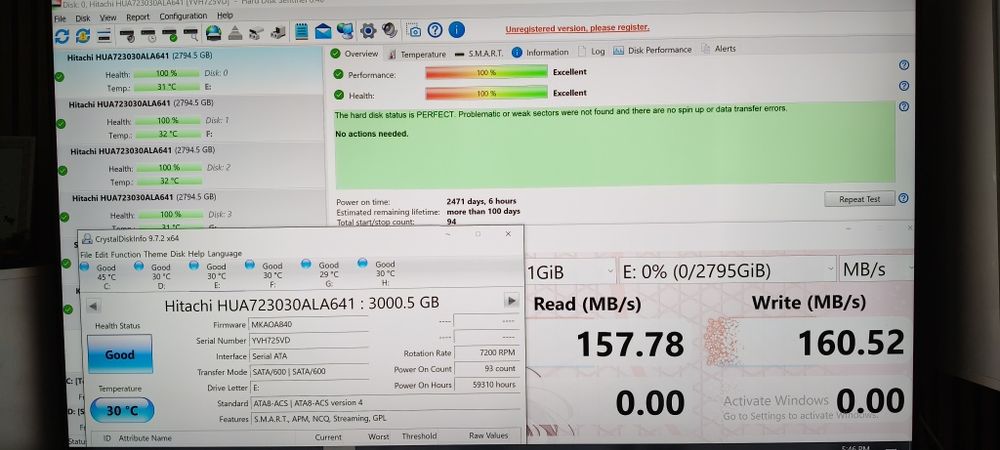This screenshot has width=1000, height=450.
Task: Click the Repeat Test button
Action: click(859, 199)
